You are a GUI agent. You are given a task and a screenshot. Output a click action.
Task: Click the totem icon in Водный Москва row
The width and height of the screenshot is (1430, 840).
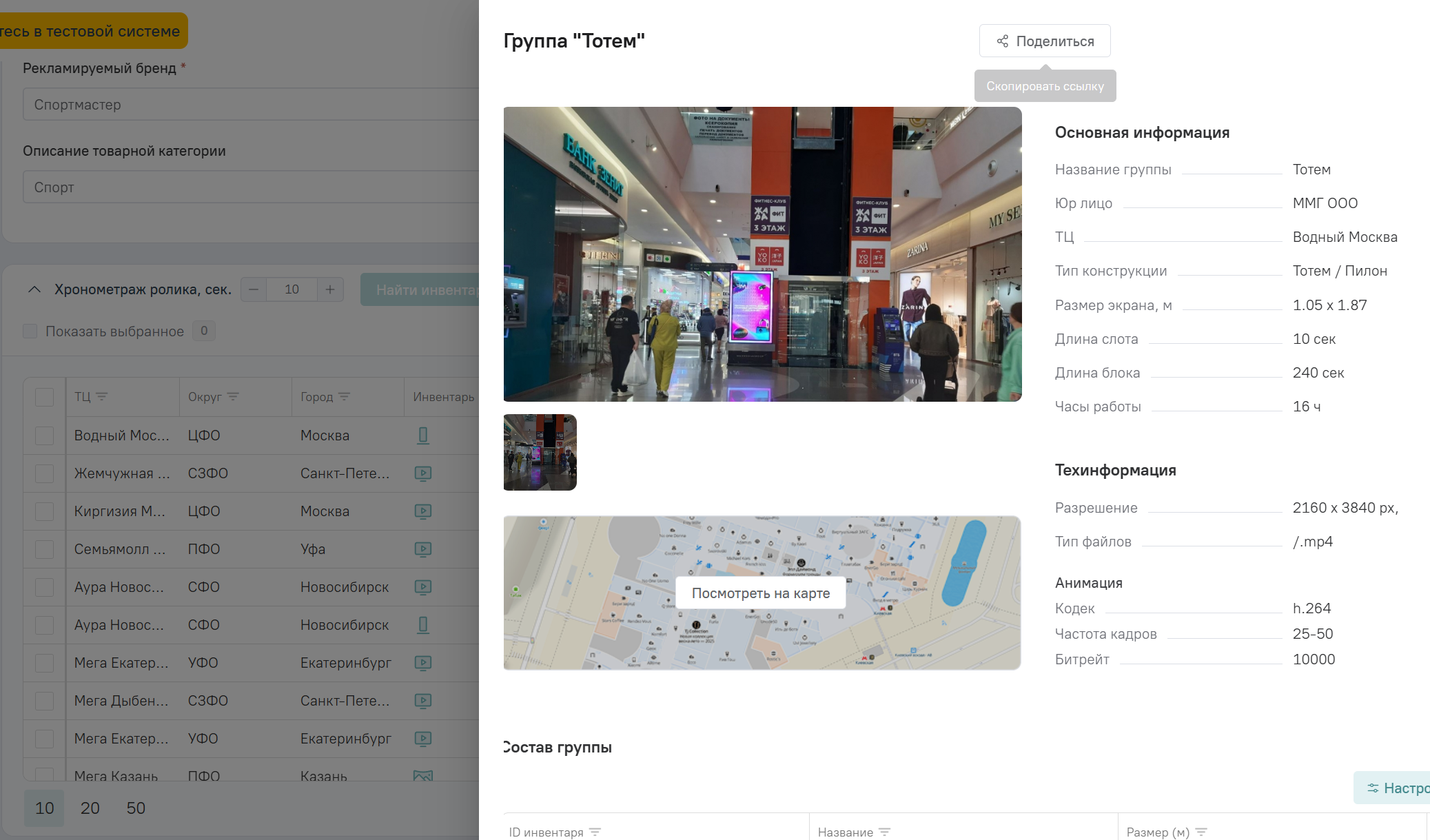tap(423, 436)
